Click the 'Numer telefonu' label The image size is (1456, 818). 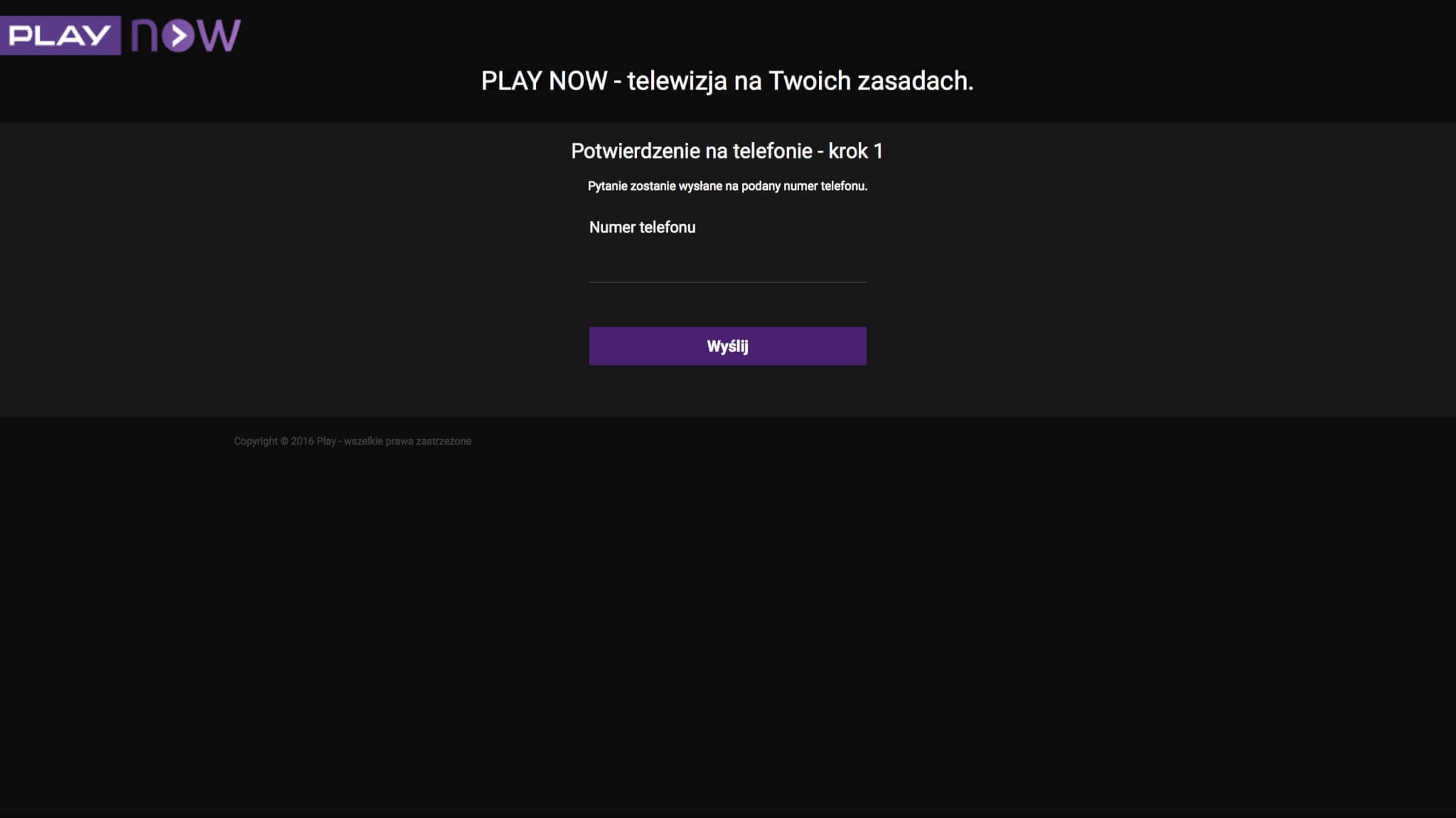(642, 227)
